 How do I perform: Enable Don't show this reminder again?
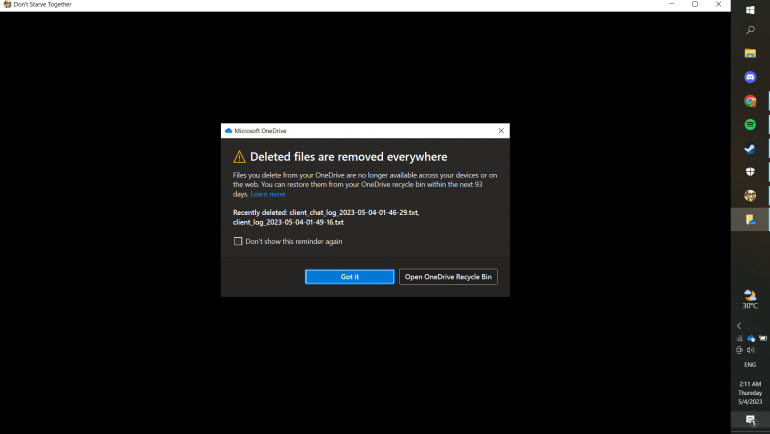(x=238, y=241)
